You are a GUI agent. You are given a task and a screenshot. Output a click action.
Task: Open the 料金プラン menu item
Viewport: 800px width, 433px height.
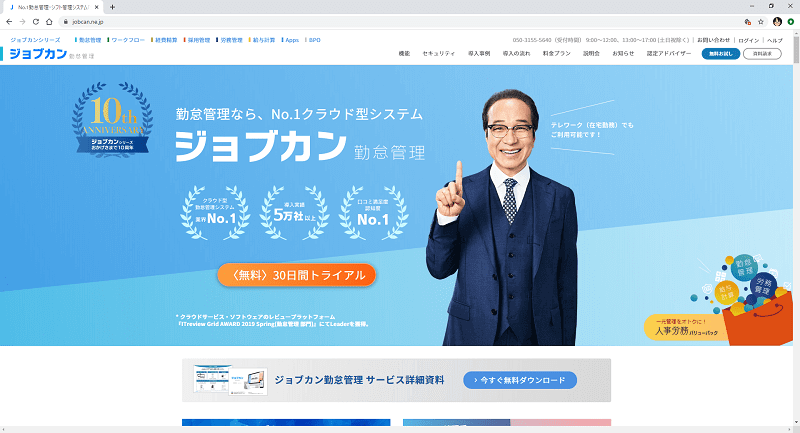click(557, 54)
